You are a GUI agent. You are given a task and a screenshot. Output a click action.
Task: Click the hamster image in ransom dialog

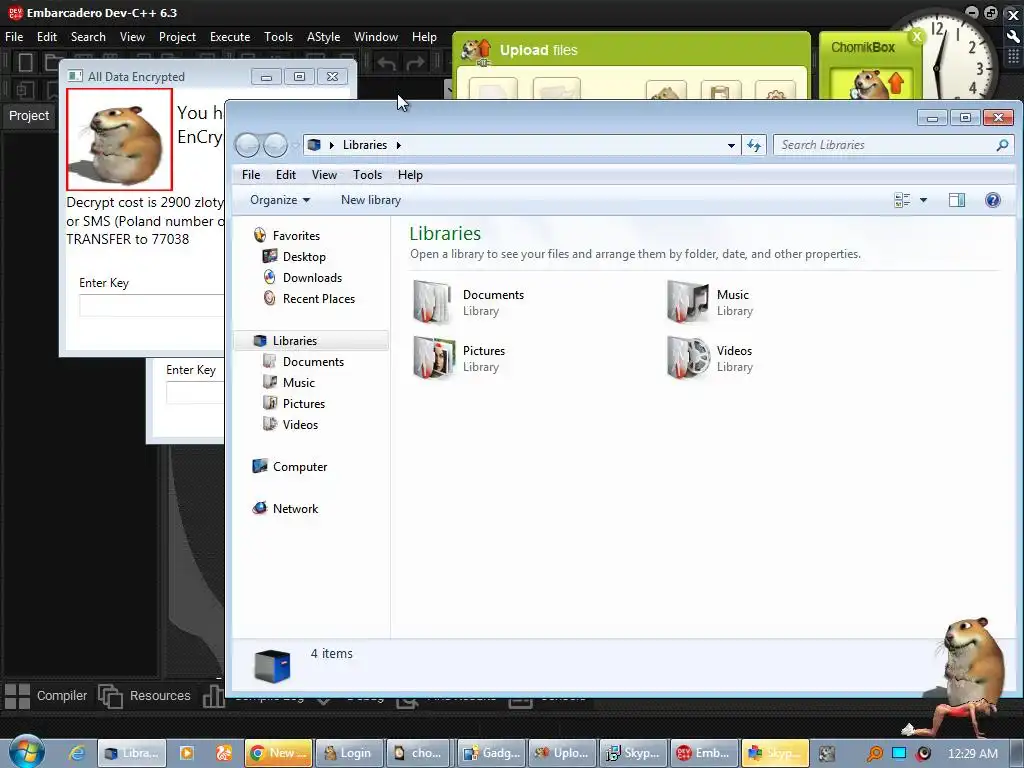pos(119,139)
